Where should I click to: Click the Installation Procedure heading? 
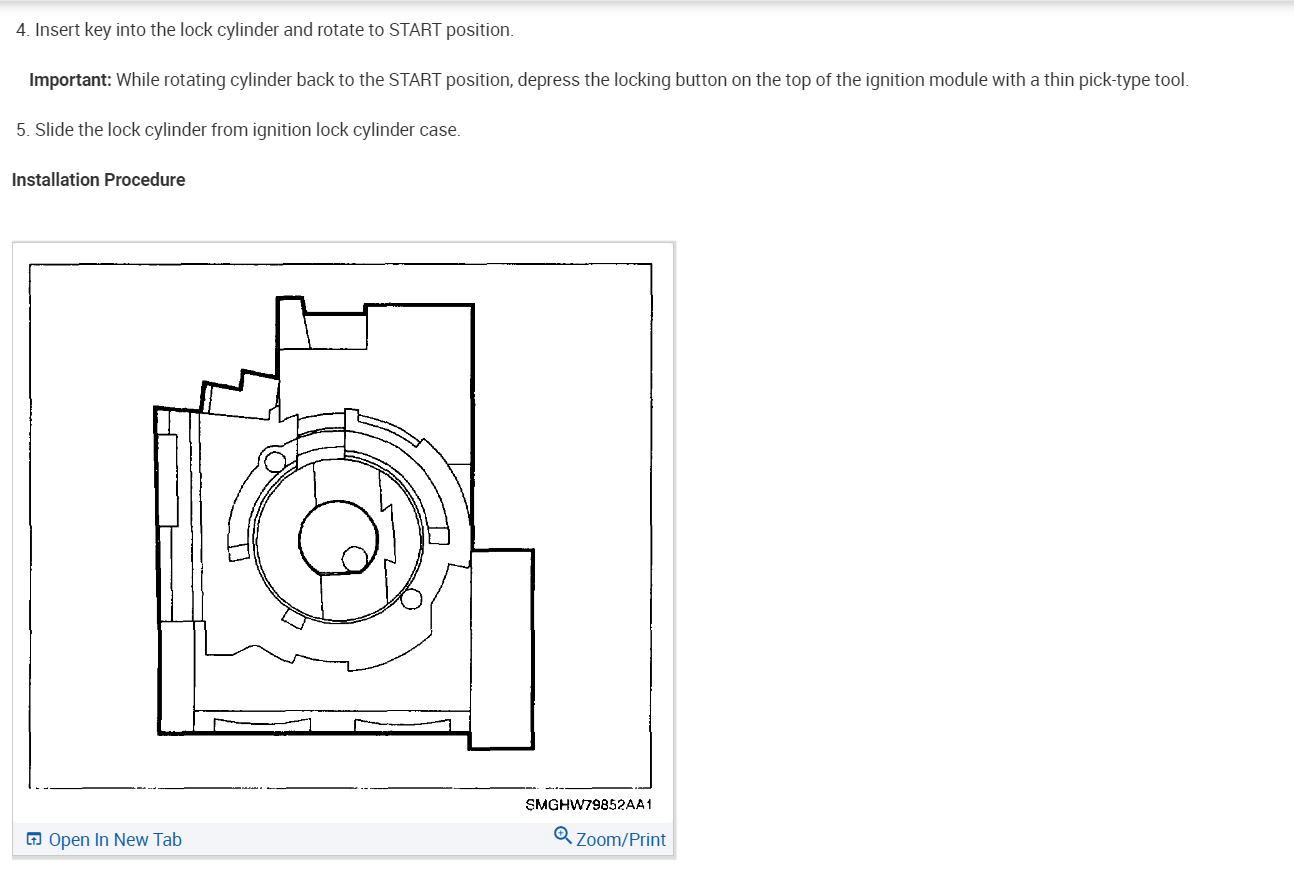[x=98, y=180]
